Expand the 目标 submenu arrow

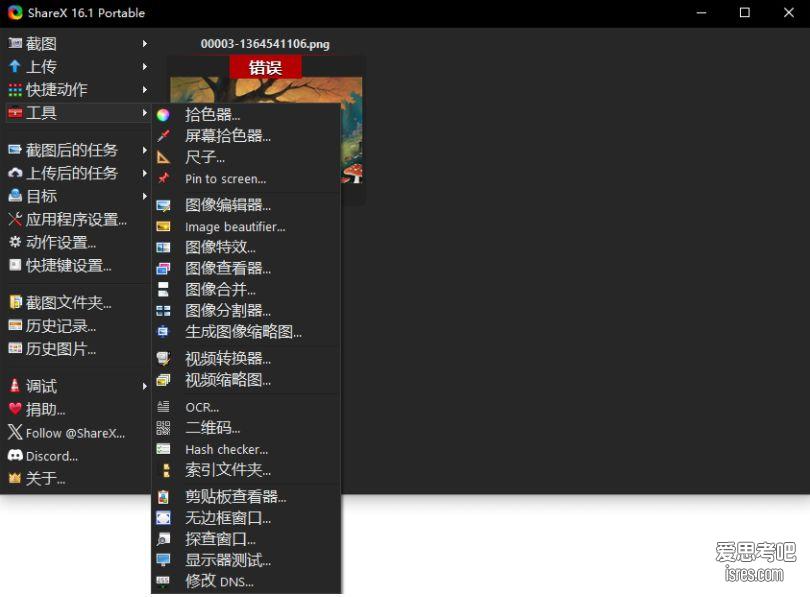tap(145, 196)
